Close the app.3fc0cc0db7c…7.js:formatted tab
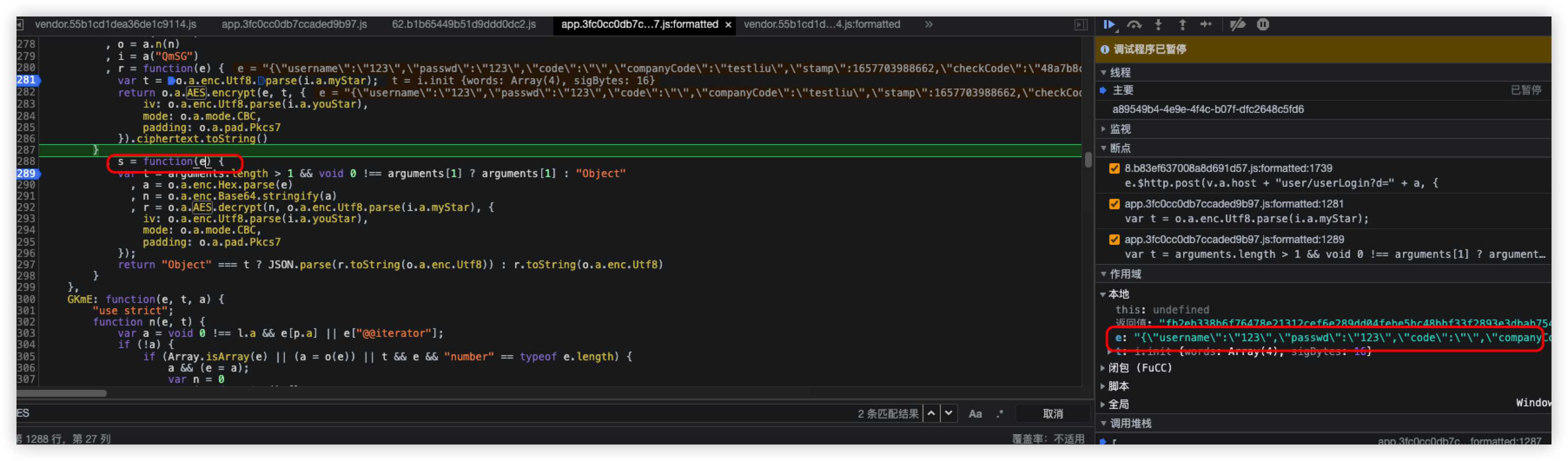This screenshot has height=461, width=1568. click(728, 25)
